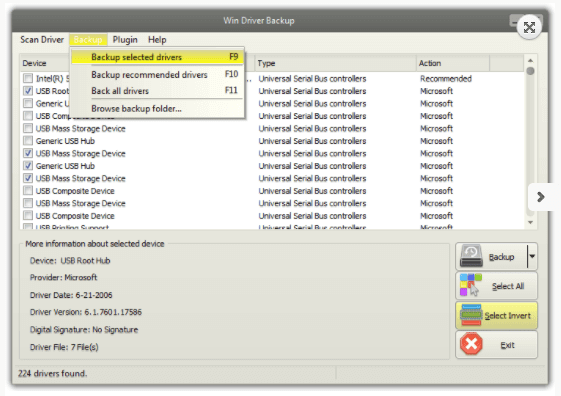Tick the USB Composite Device under checked Mass Storage
The image size is (561, 396).
pyautogui.click(x=28, y=191)
